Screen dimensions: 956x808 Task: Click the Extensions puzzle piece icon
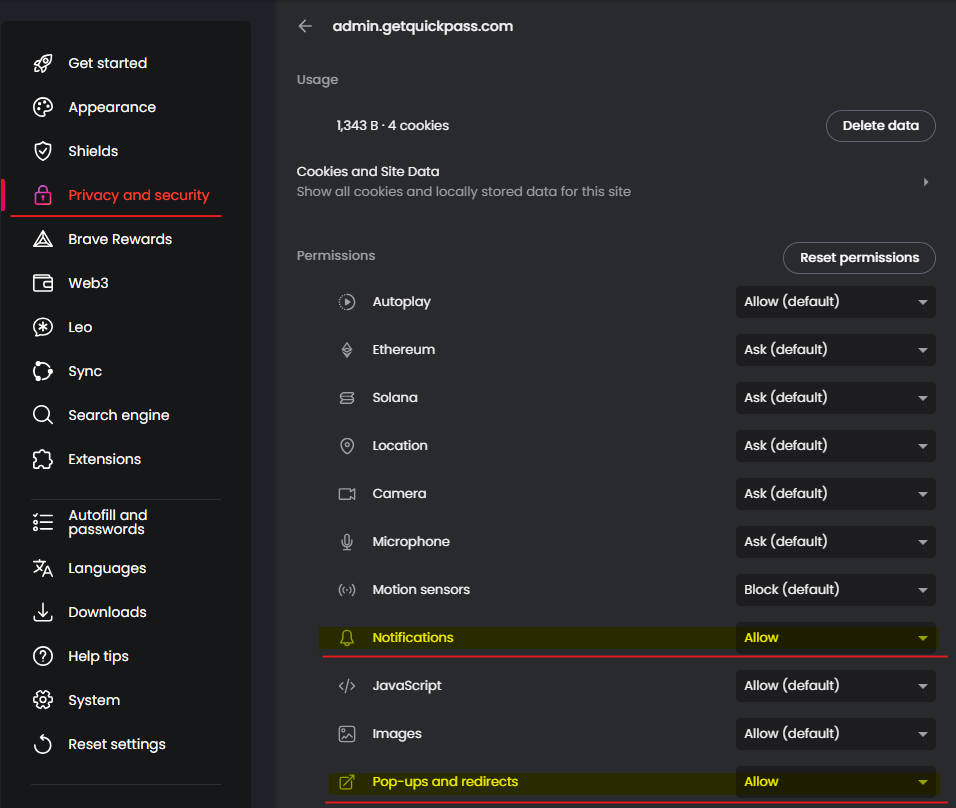[43, 459]
